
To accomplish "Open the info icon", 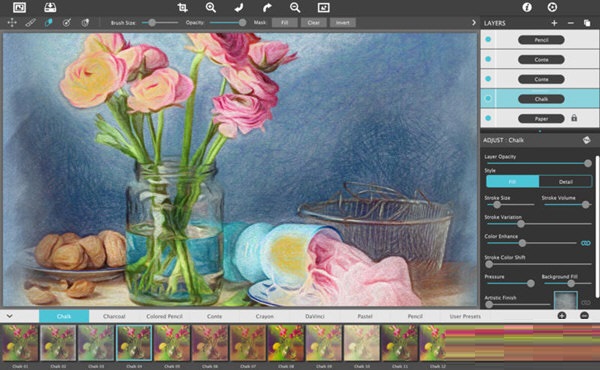I will point(527,7).
